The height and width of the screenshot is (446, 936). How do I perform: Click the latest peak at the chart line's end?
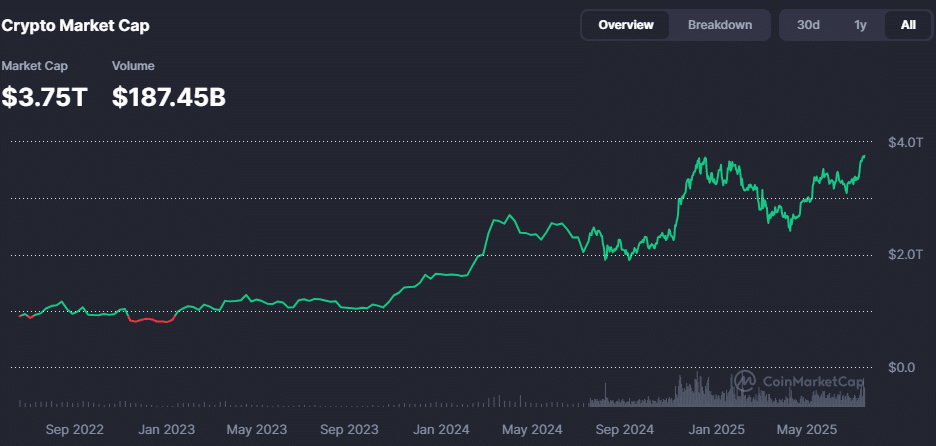coord(864,156)
